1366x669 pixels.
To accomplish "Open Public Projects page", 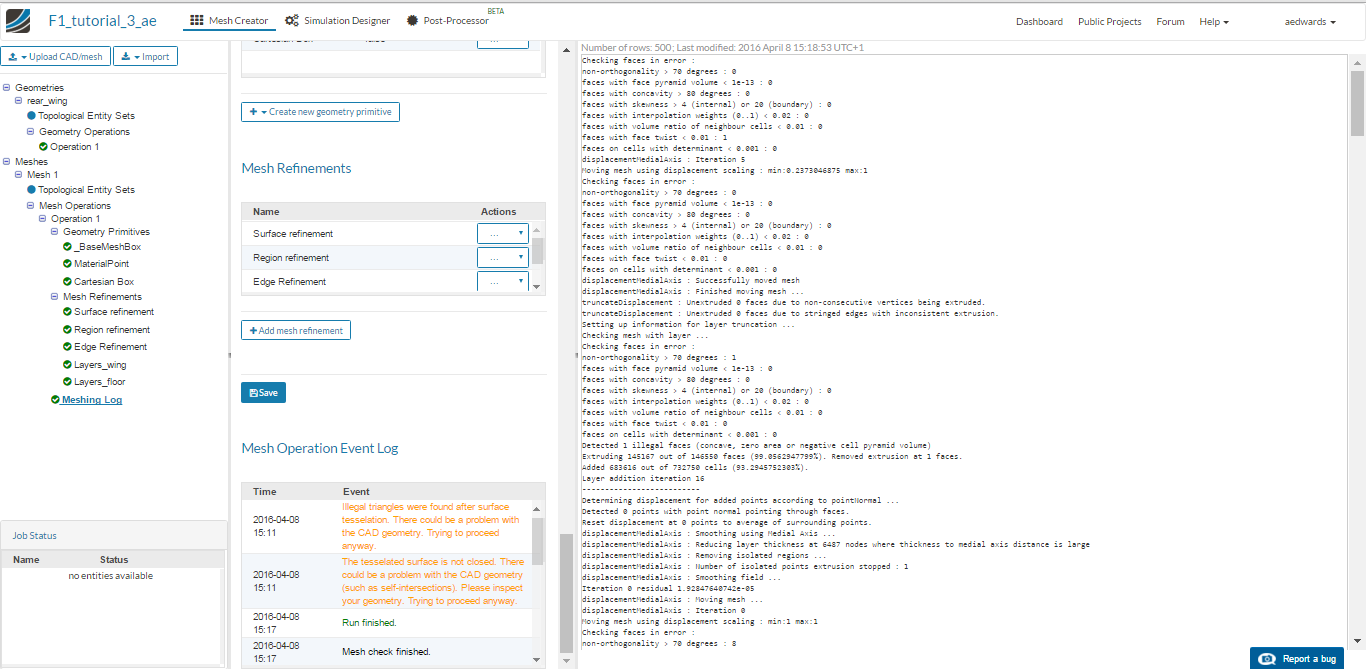I will pos(1109,22).
